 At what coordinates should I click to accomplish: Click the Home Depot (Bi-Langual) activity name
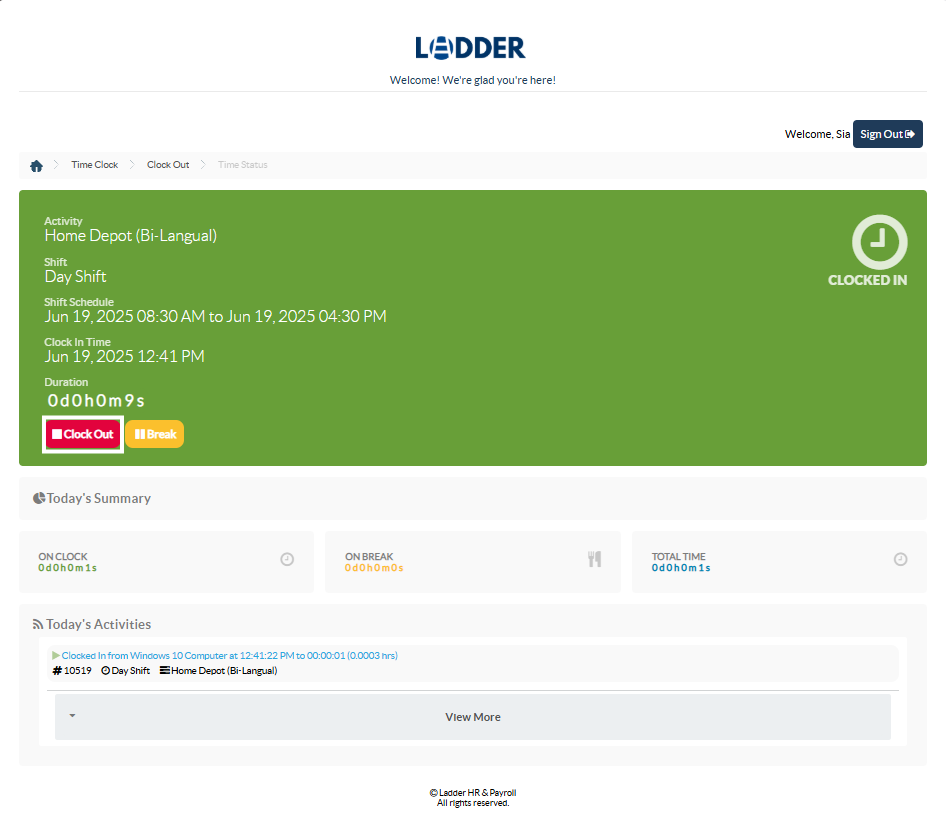click(x=130, y=236)
